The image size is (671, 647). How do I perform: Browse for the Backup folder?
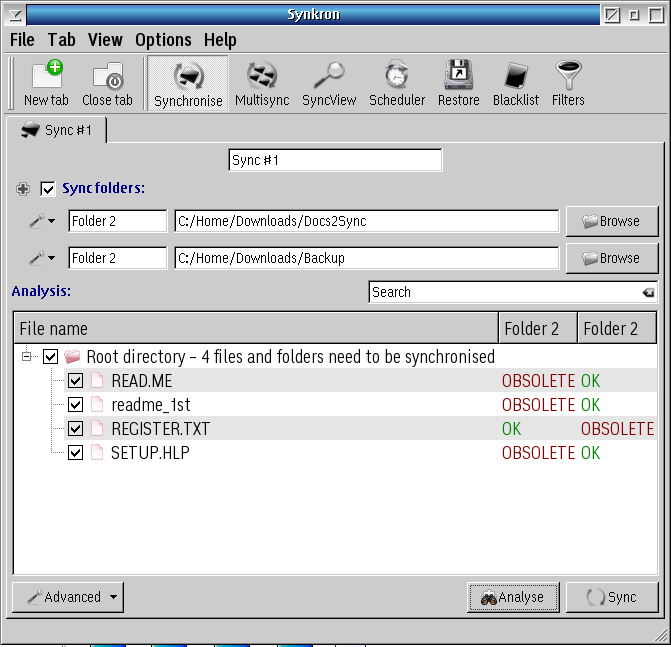[612, 258]
